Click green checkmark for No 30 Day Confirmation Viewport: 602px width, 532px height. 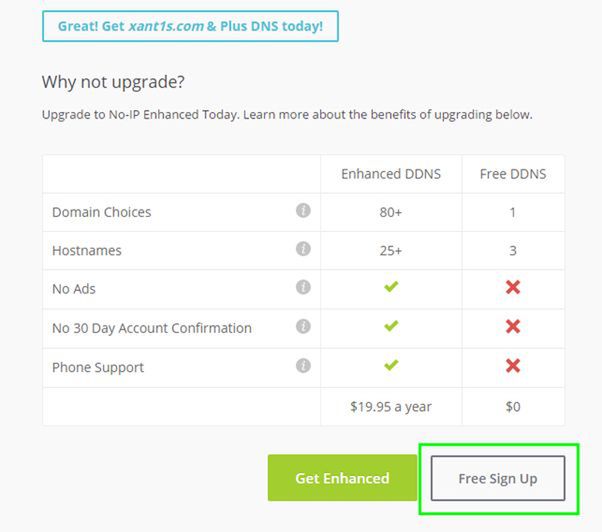click(x=391, y=327)
